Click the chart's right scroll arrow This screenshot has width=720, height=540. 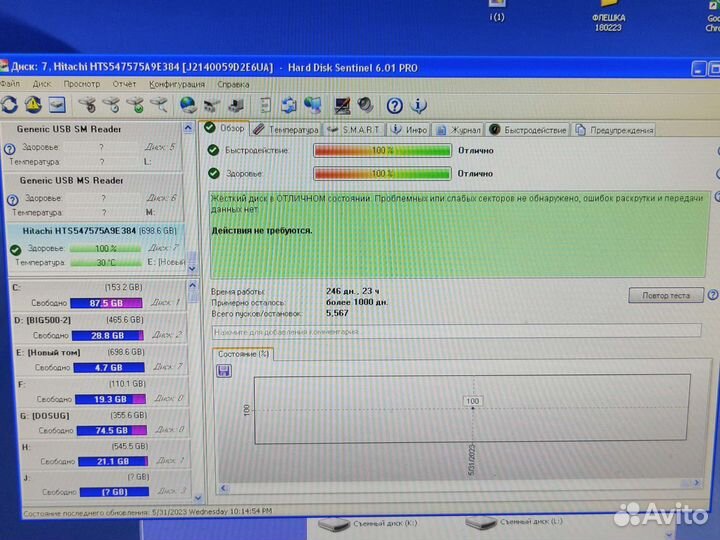click(x=697, y=483)
